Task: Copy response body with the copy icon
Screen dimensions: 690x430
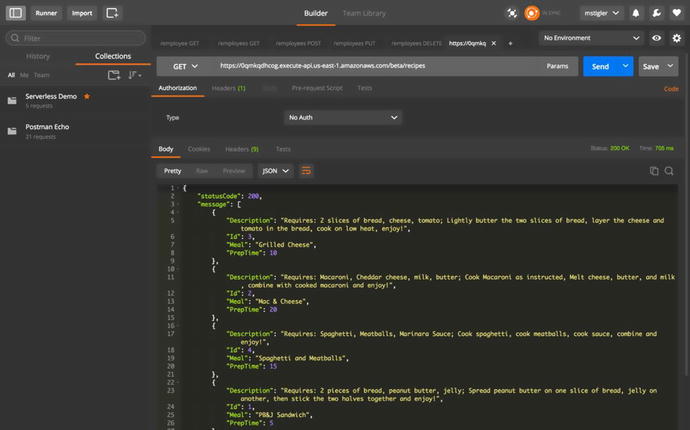Action: [x=655, y=171]
